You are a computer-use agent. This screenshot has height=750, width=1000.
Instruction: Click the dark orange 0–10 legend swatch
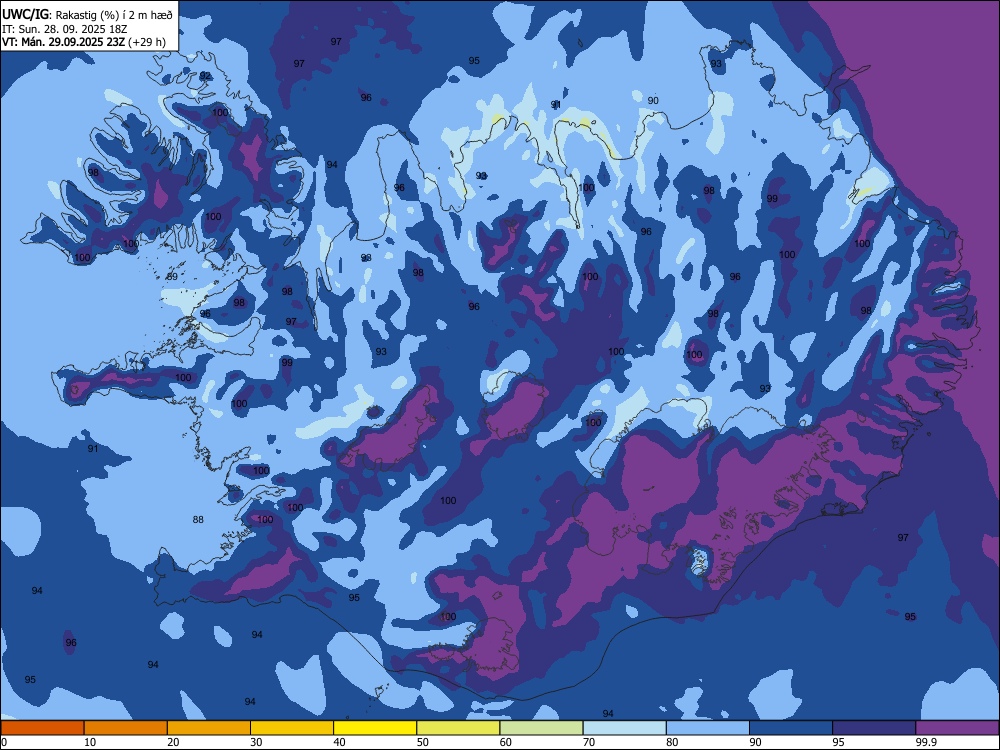click(x=42, y=728)
